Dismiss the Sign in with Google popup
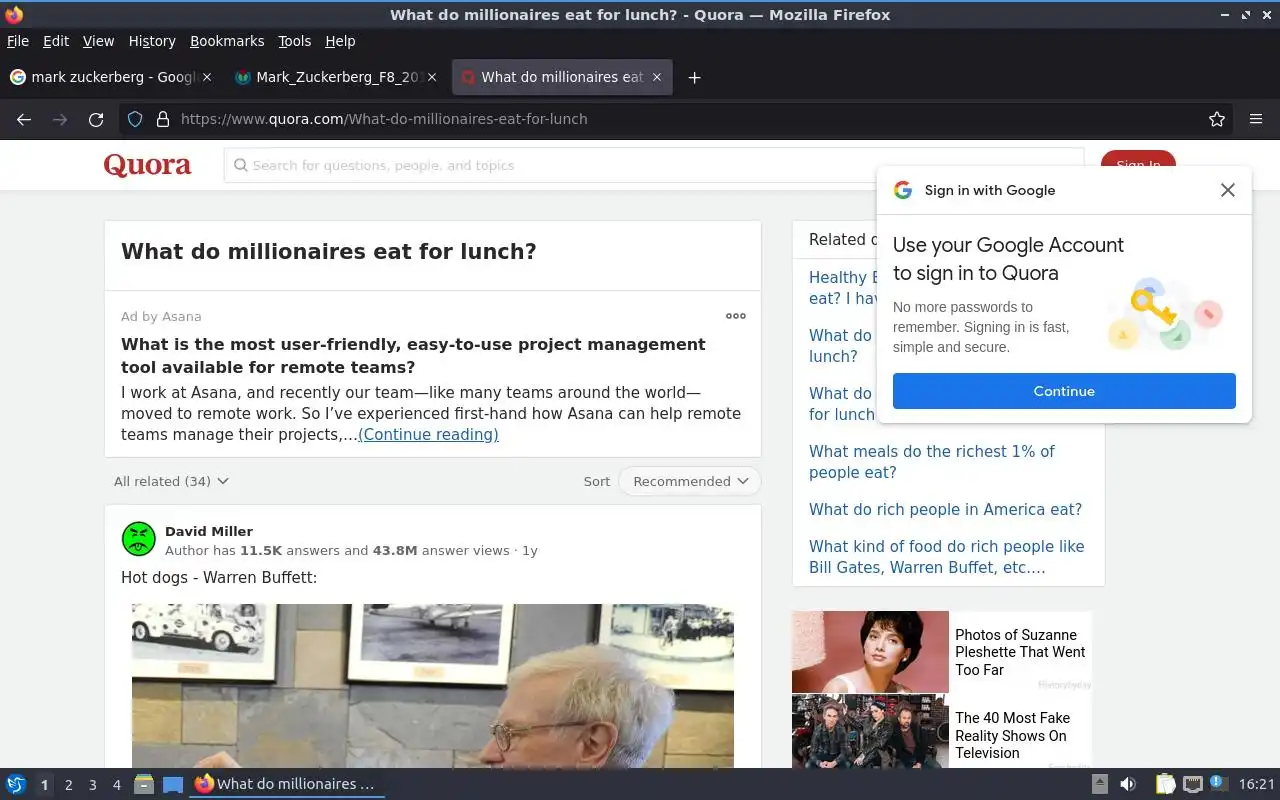This screenshot has height=800, width=1280. [1228, 190]
